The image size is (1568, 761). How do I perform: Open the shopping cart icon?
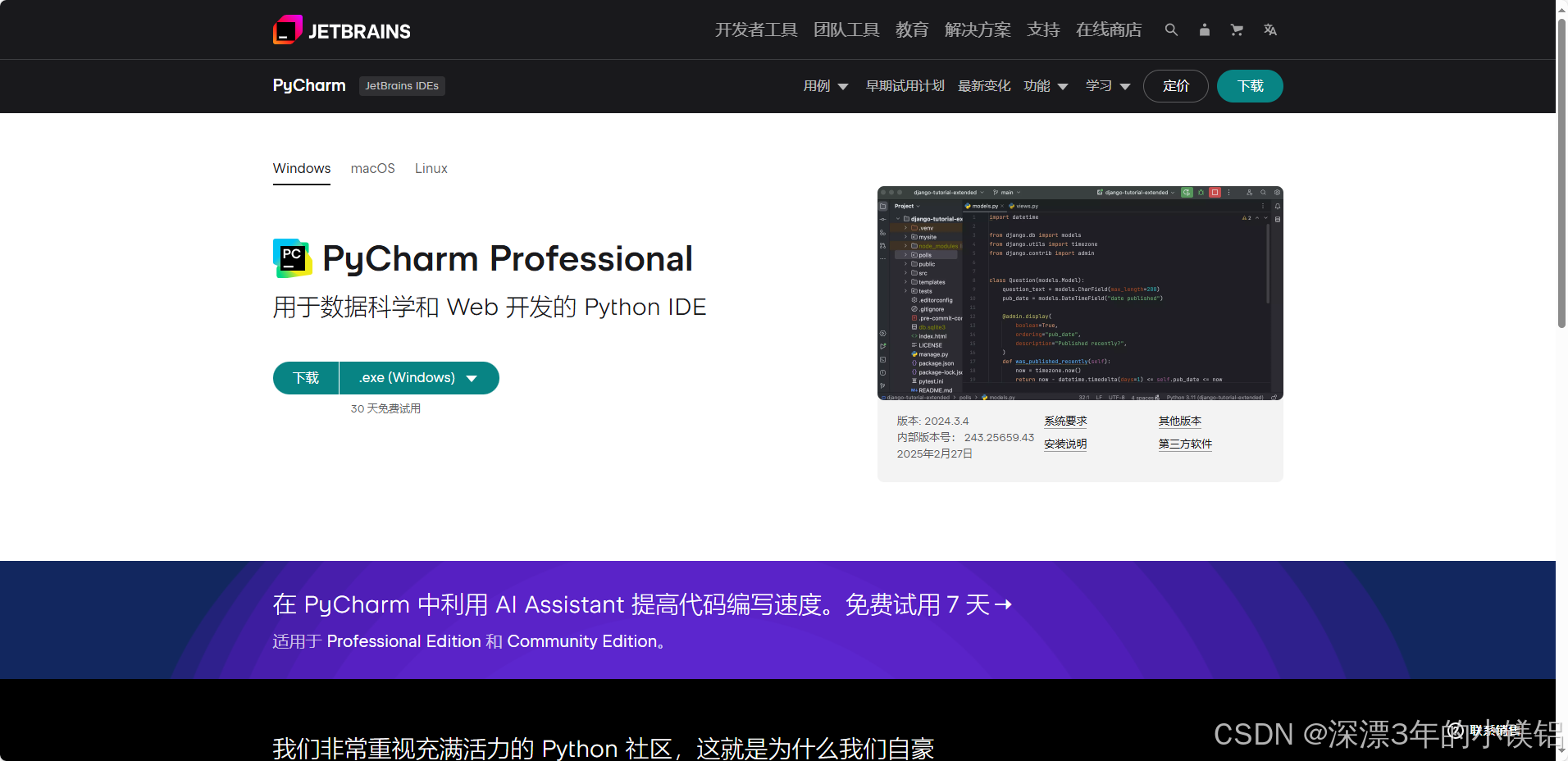point(1237,30)
